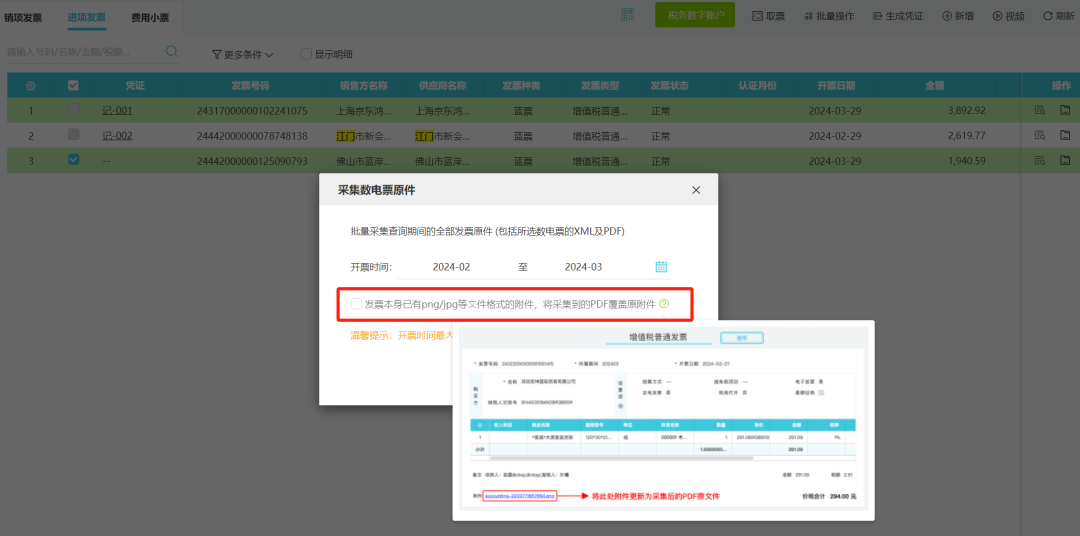Click the 发票状态 column header
Viewport: 1080px width, 536px height.
pos(669,86)
